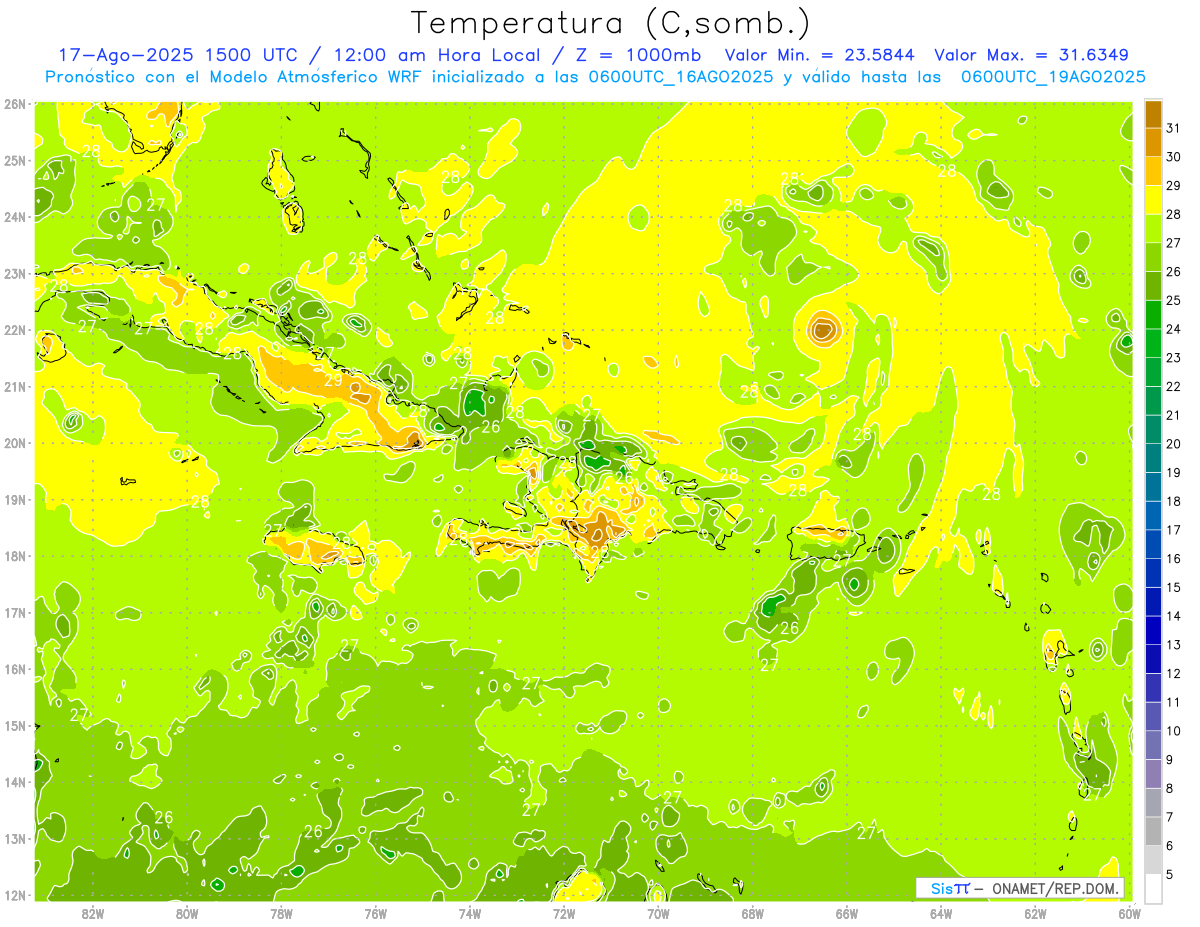The width and height of the screenshot is (1200, 927).
Task: Click the "78W" longitude label
Action: point(281,913)
